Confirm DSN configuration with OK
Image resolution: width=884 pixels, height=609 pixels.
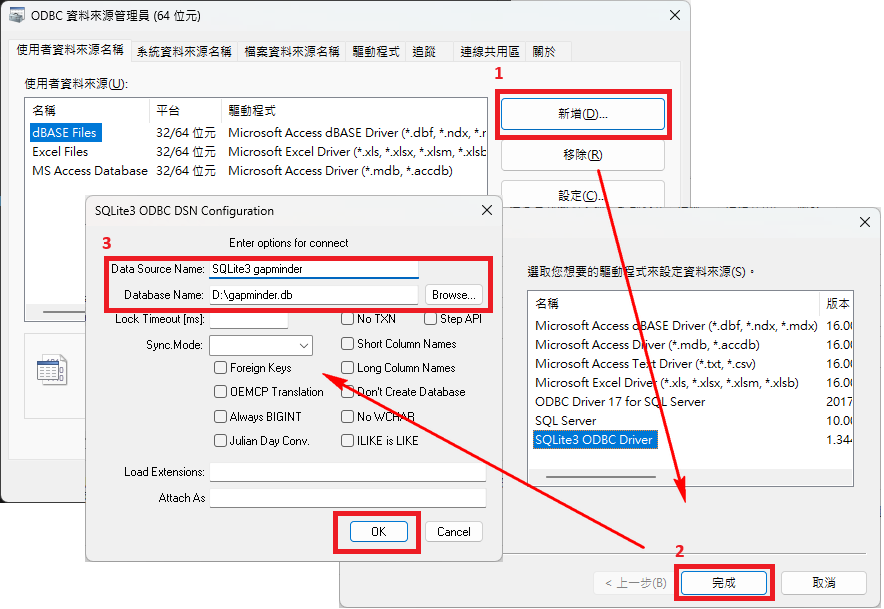point(379,532)
